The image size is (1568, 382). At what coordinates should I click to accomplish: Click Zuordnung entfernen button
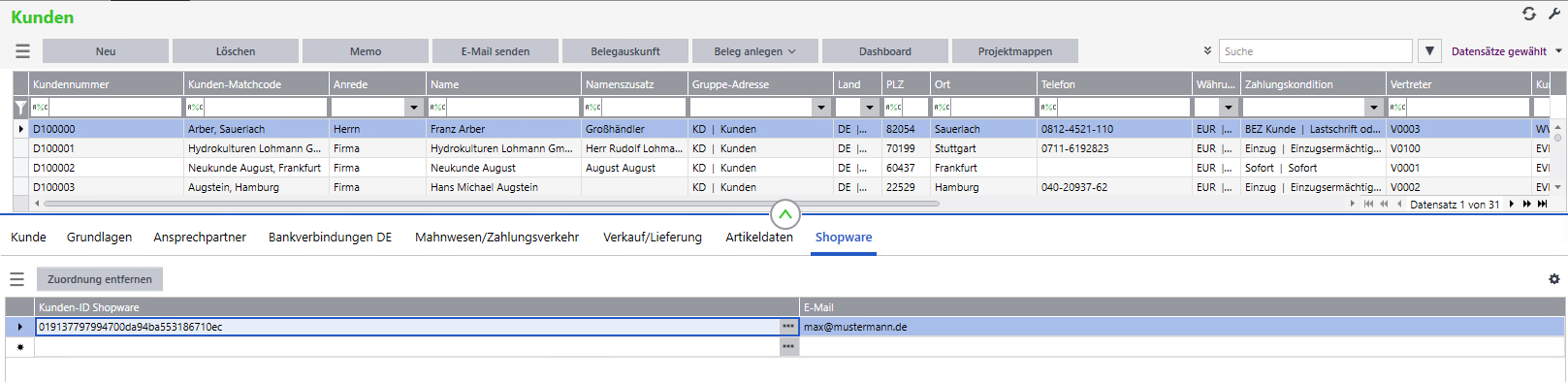click(100, 279)
